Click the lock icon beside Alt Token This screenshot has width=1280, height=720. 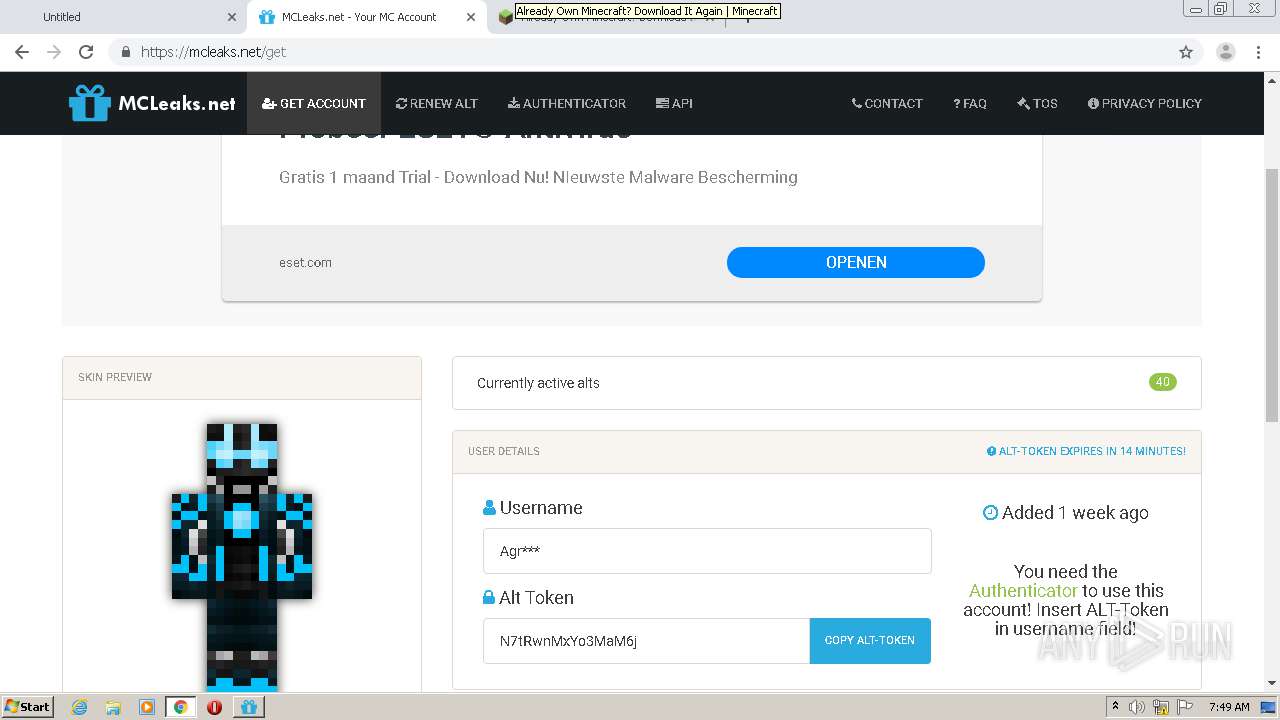pos(489,597)
